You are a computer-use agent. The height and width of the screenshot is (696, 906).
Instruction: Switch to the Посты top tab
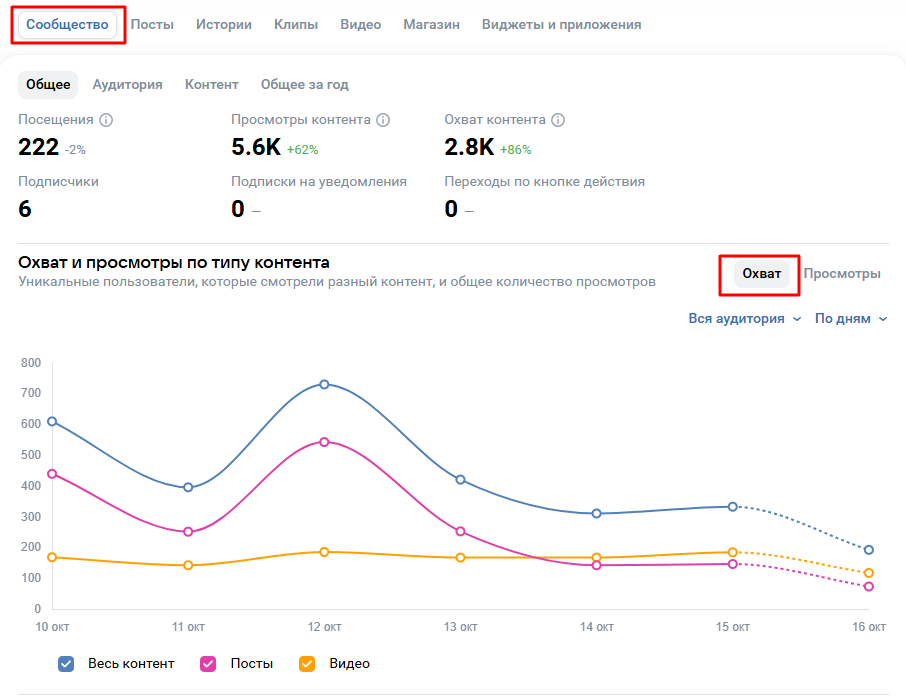click(x=152, y=24)
